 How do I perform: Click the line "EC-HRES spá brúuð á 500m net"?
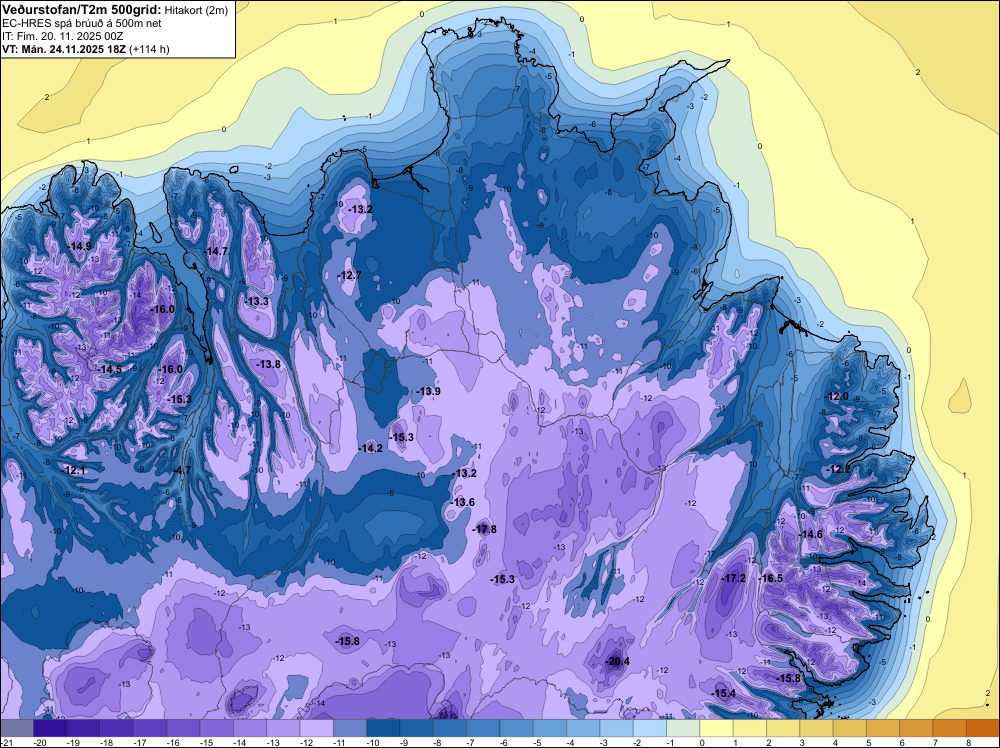coord(82,23)
